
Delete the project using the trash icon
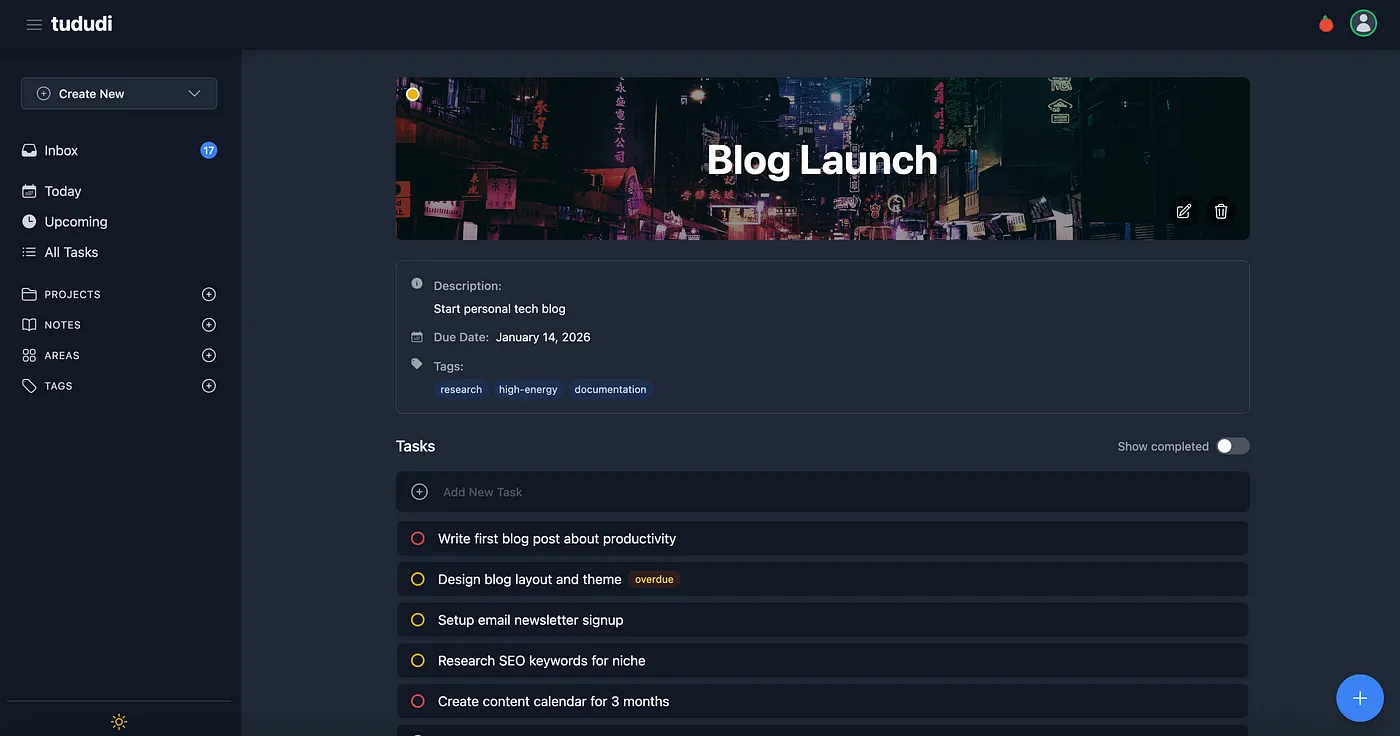click(x=1221, y=211)
